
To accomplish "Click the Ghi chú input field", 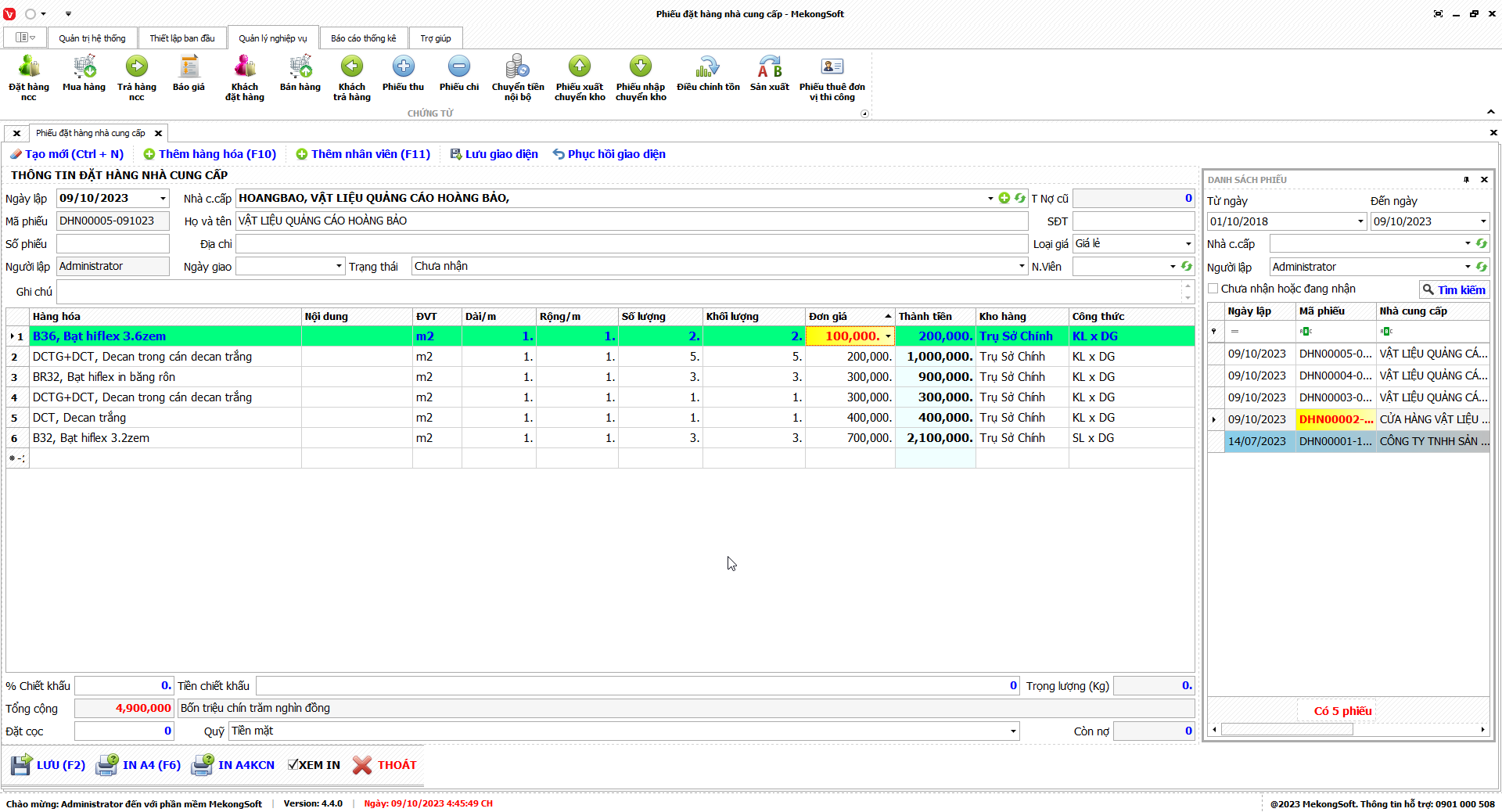I will point(618,292).
